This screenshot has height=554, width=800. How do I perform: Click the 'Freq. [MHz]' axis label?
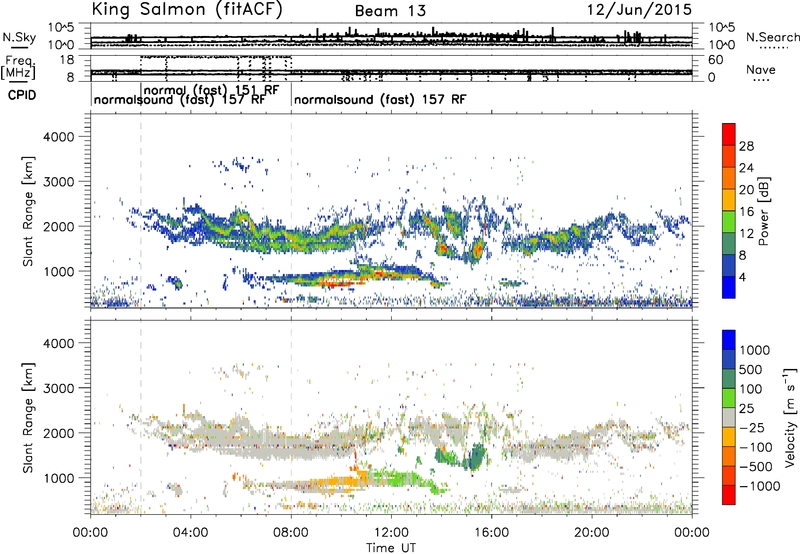(18, 67)
